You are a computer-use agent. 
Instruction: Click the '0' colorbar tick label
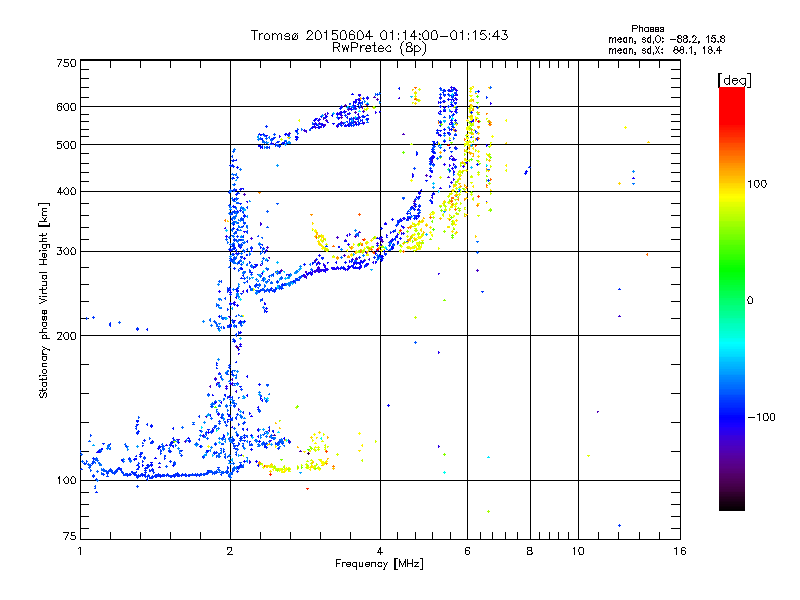point(750,301)
